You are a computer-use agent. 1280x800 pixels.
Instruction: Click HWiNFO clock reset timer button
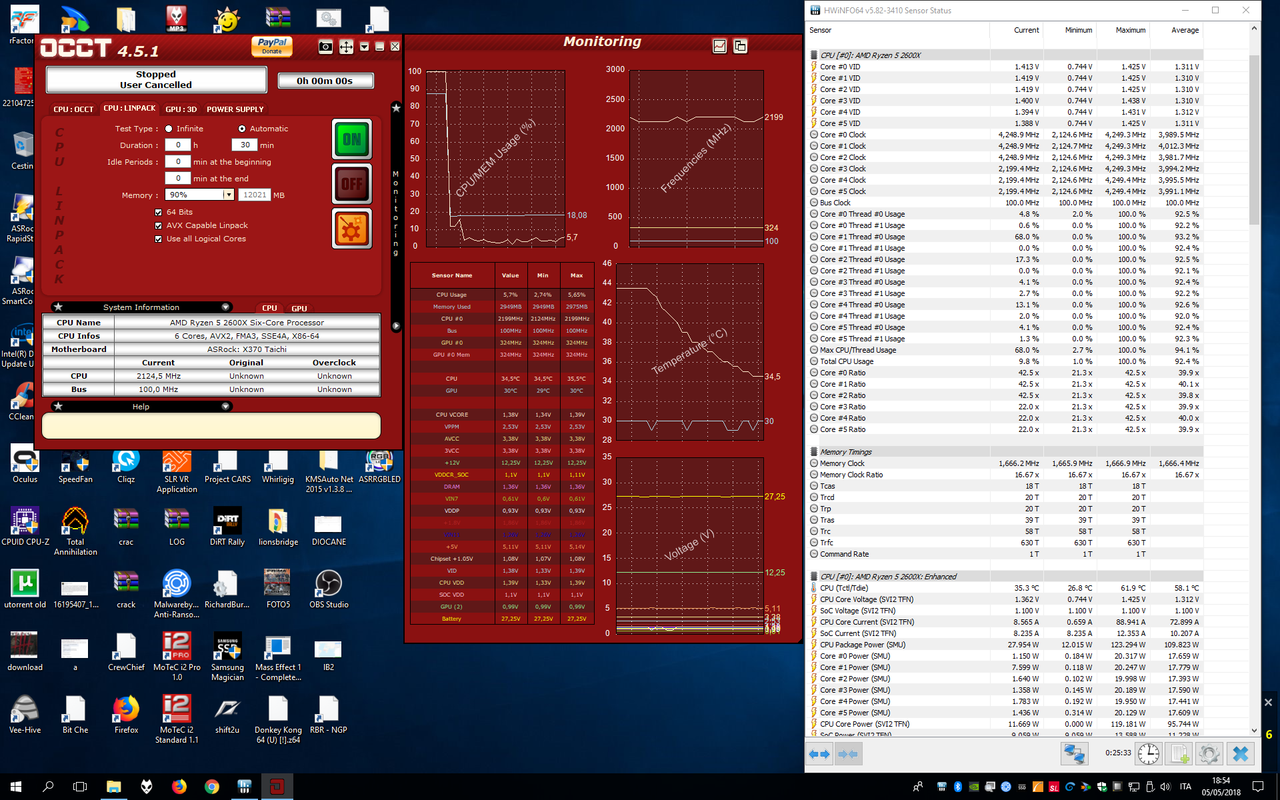pos(1149,754)
